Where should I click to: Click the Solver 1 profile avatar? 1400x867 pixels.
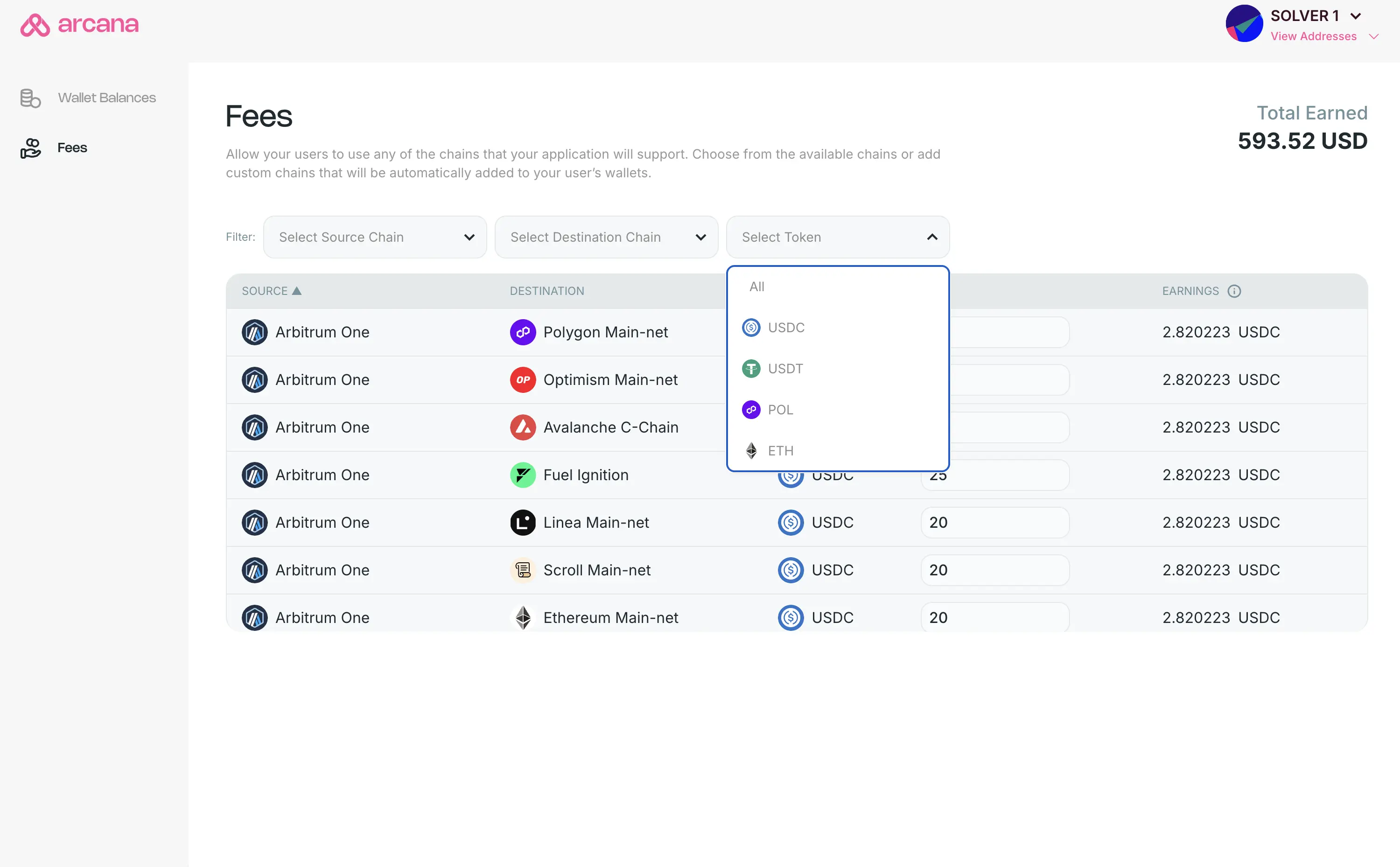pyautogui.click(x=1244, y=23)
